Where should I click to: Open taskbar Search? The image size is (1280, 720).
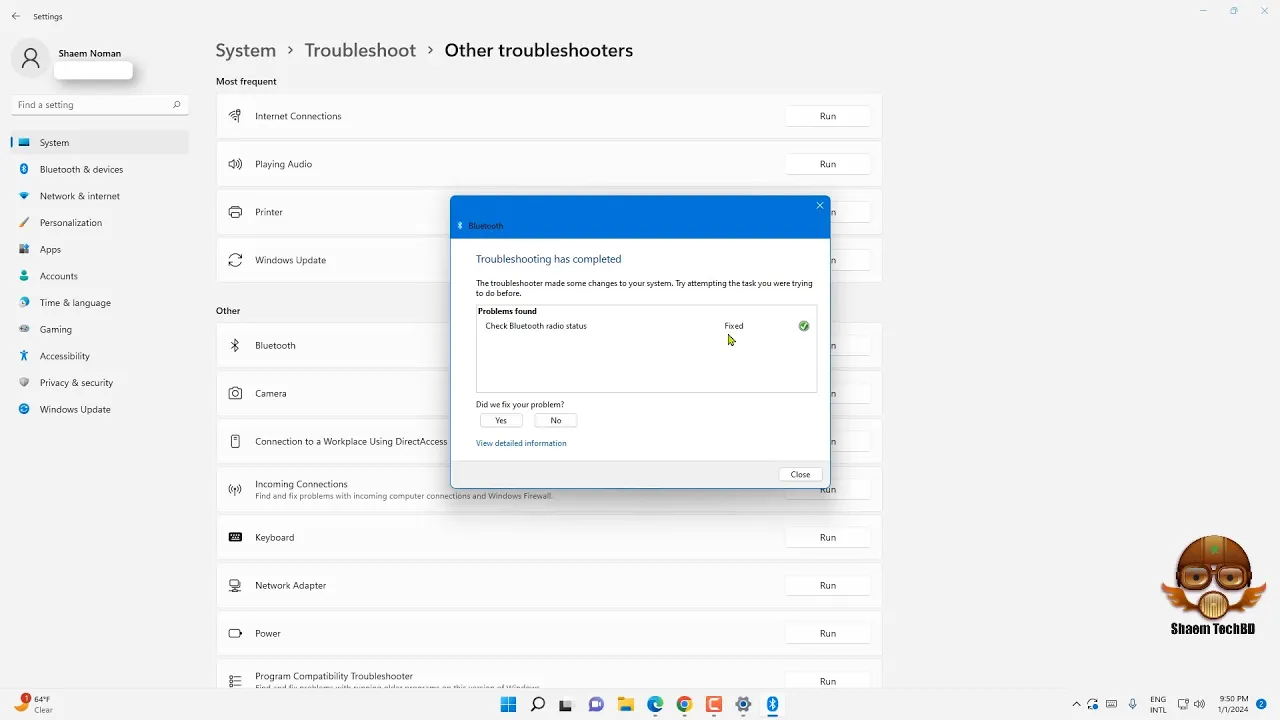(537, 704)
